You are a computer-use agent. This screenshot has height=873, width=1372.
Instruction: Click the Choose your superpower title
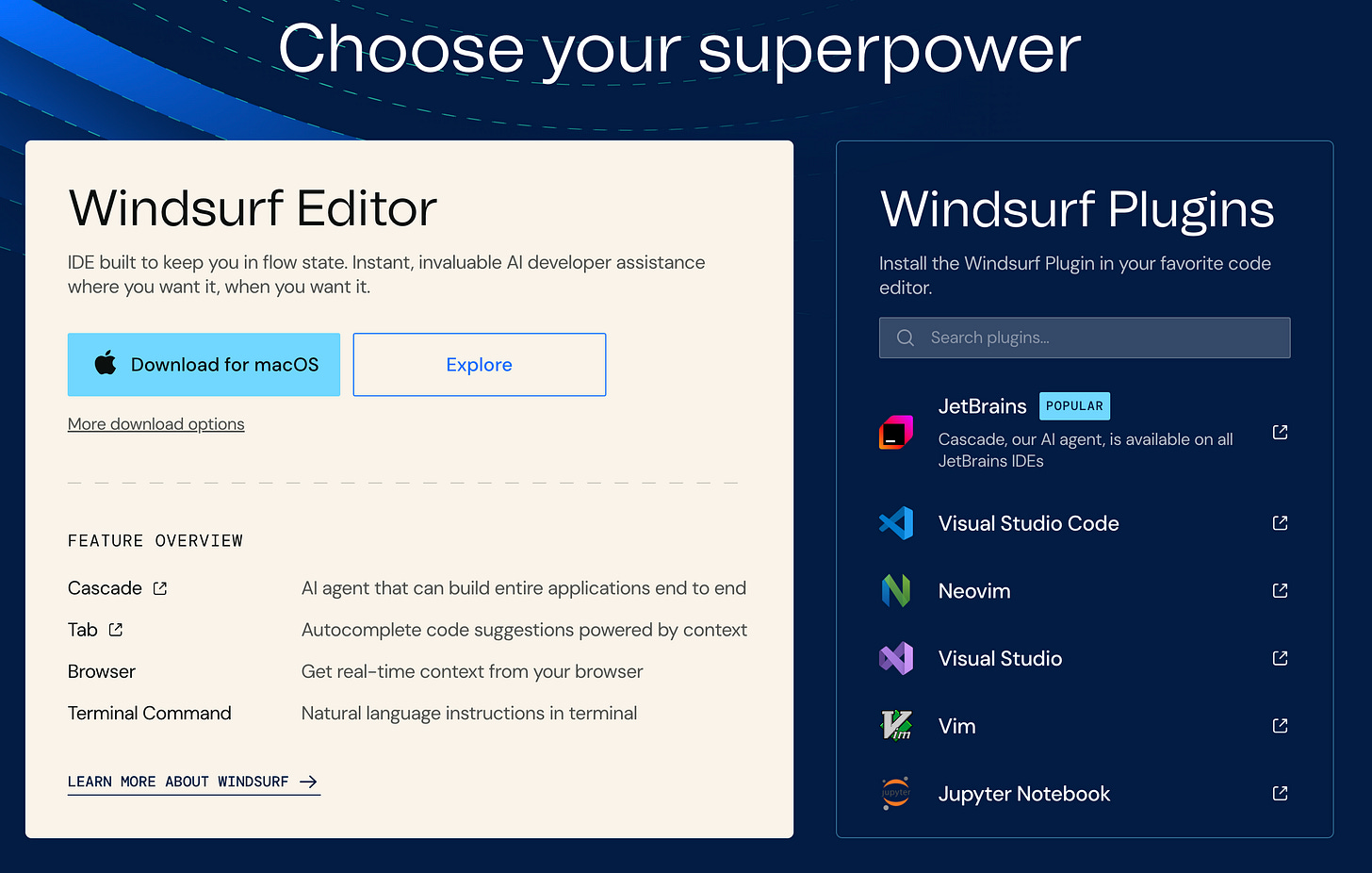tap(679, 50)
